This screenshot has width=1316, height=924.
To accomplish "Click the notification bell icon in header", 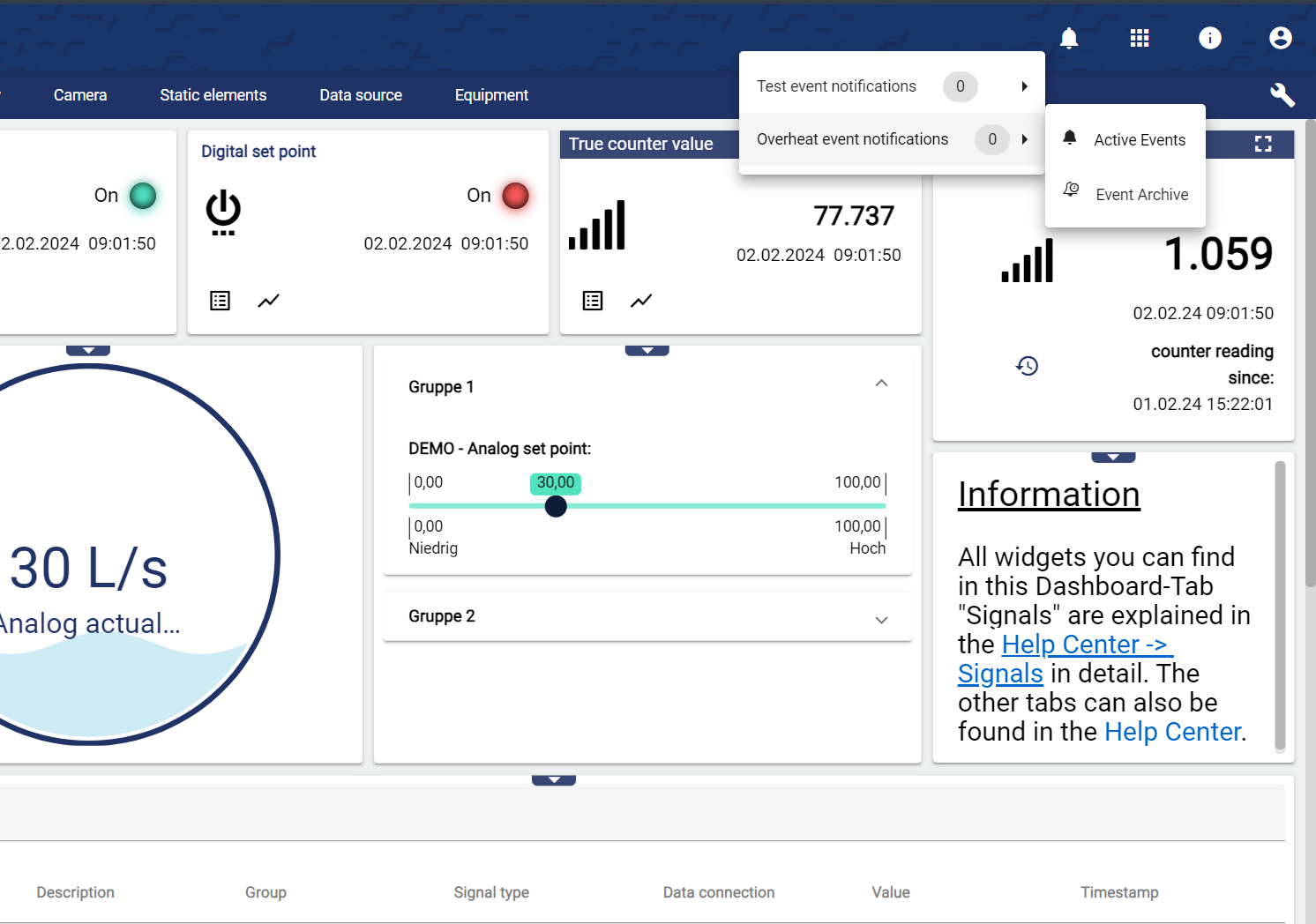I will point(1069,38).
